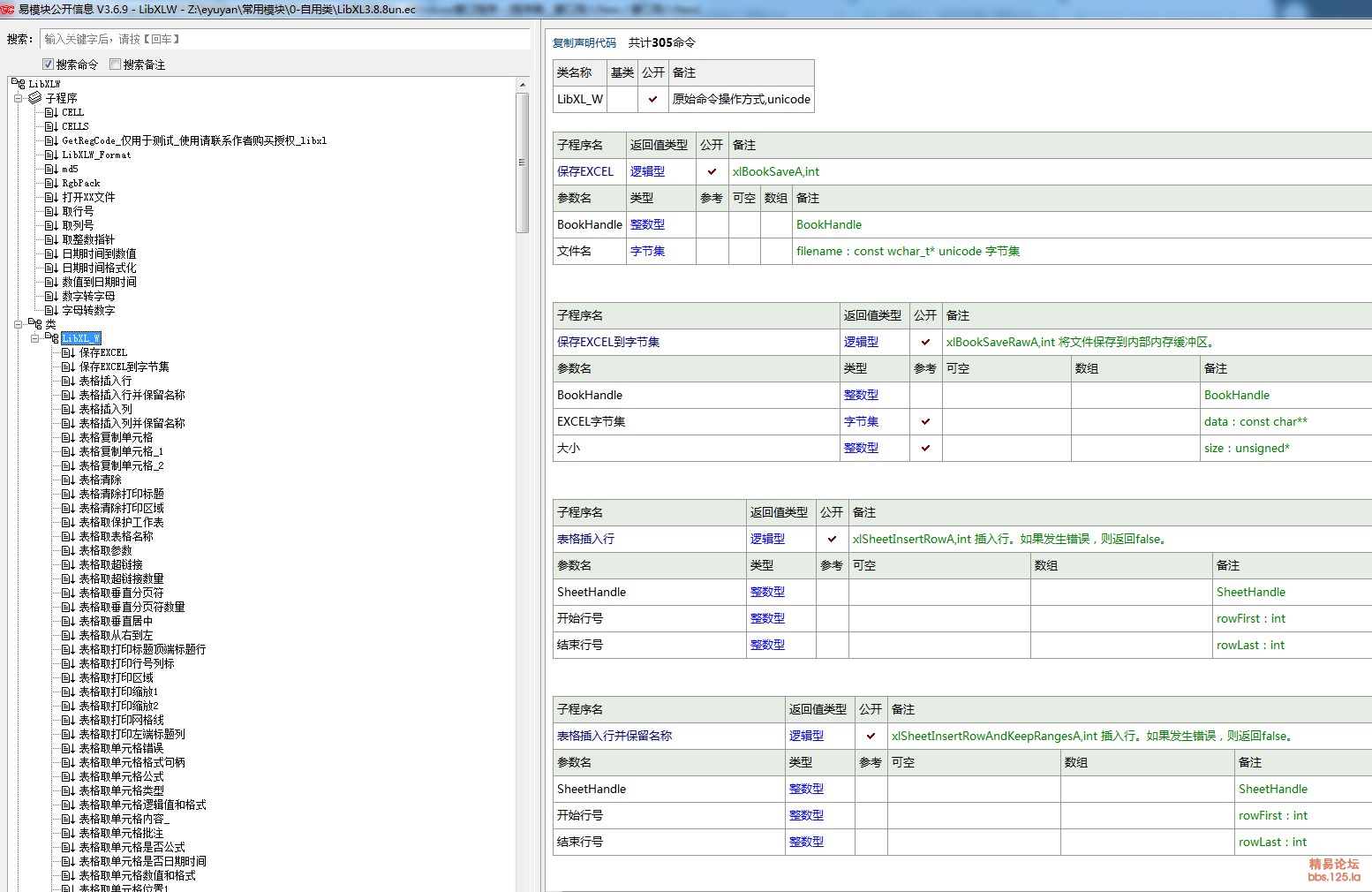Click the icon beside CELLS subroutine
Viewport: 1372px width, 892px height.
(51, 126)
